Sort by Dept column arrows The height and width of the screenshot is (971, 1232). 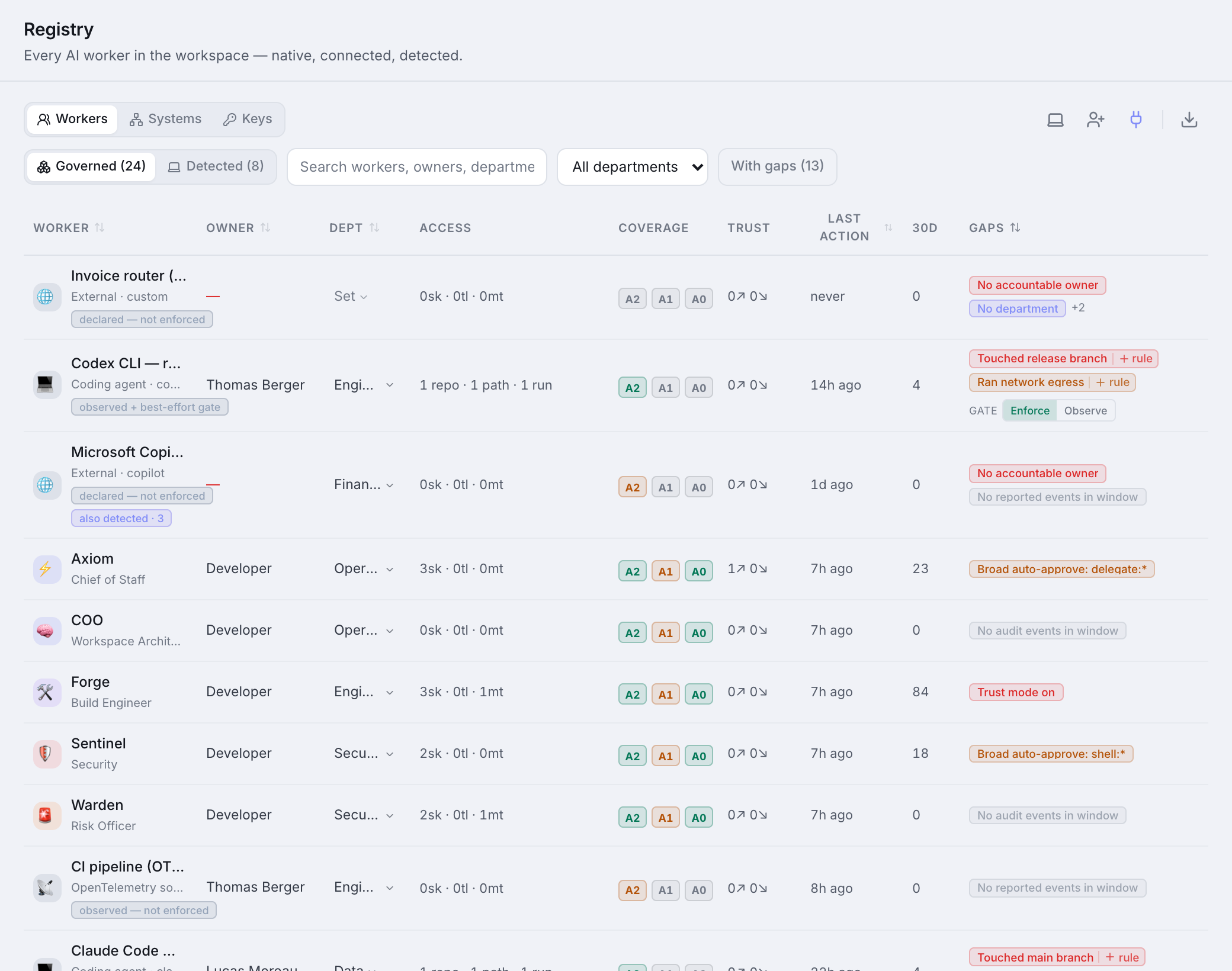click(x=374, y=227)
